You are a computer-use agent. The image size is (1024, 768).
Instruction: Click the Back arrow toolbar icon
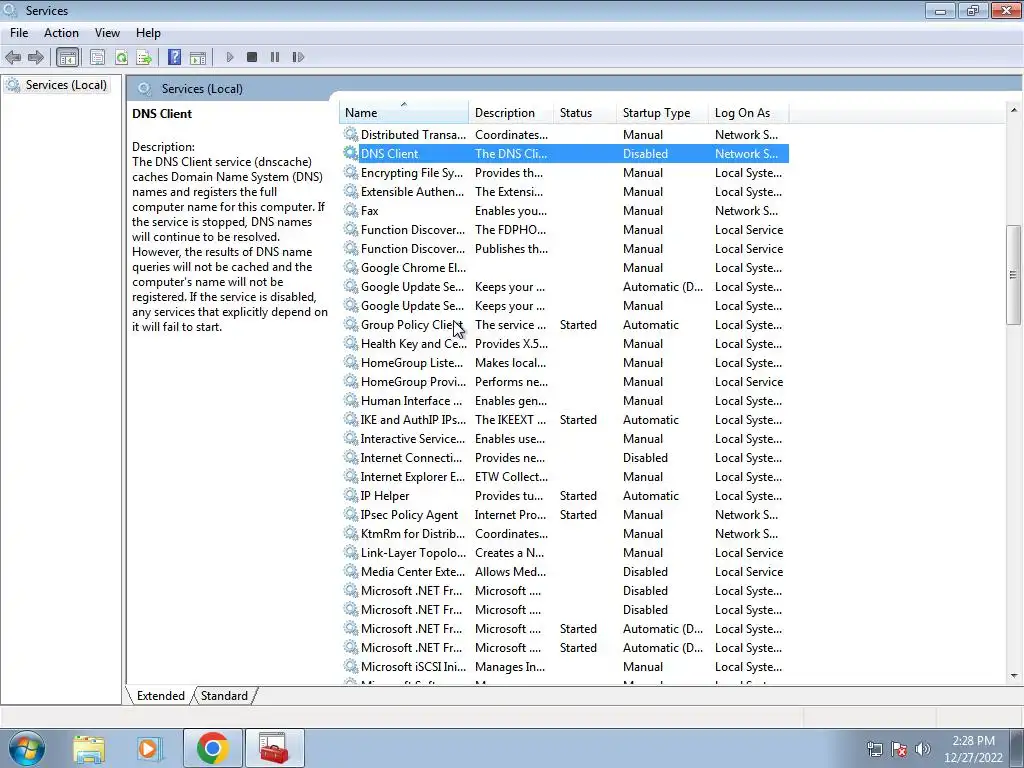[12, 57]
